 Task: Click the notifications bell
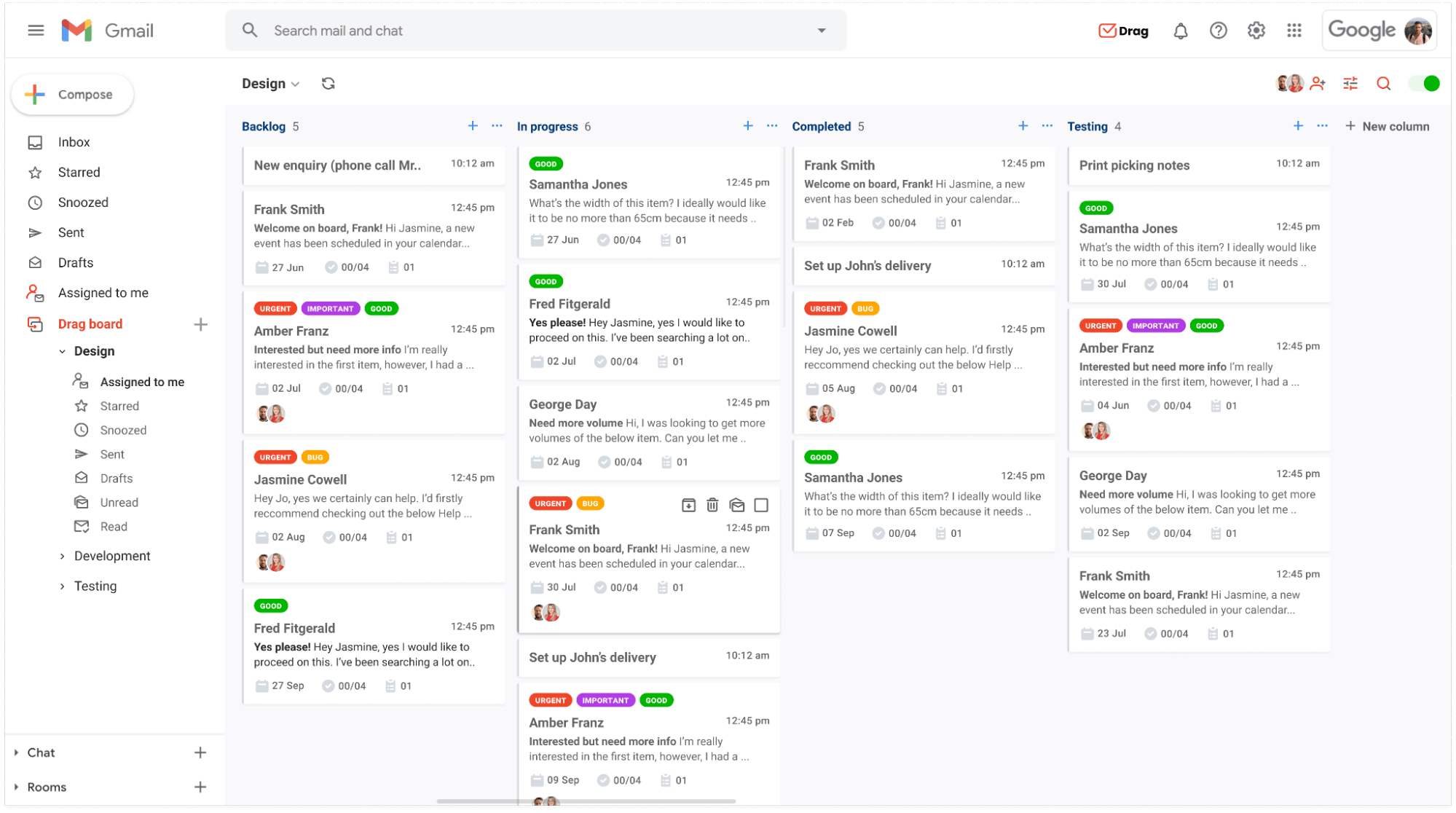[1181, 31]
